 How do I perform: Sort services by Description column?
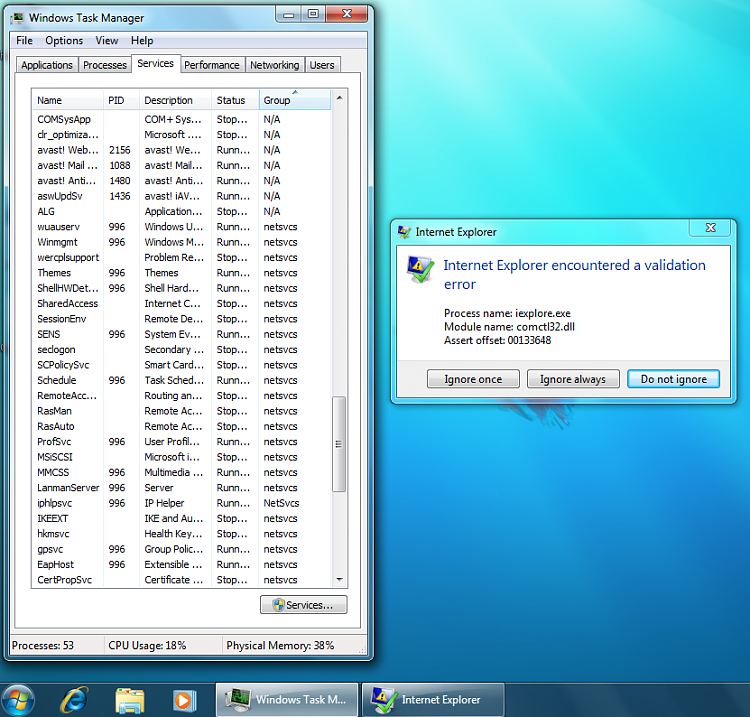coord(176,100)
